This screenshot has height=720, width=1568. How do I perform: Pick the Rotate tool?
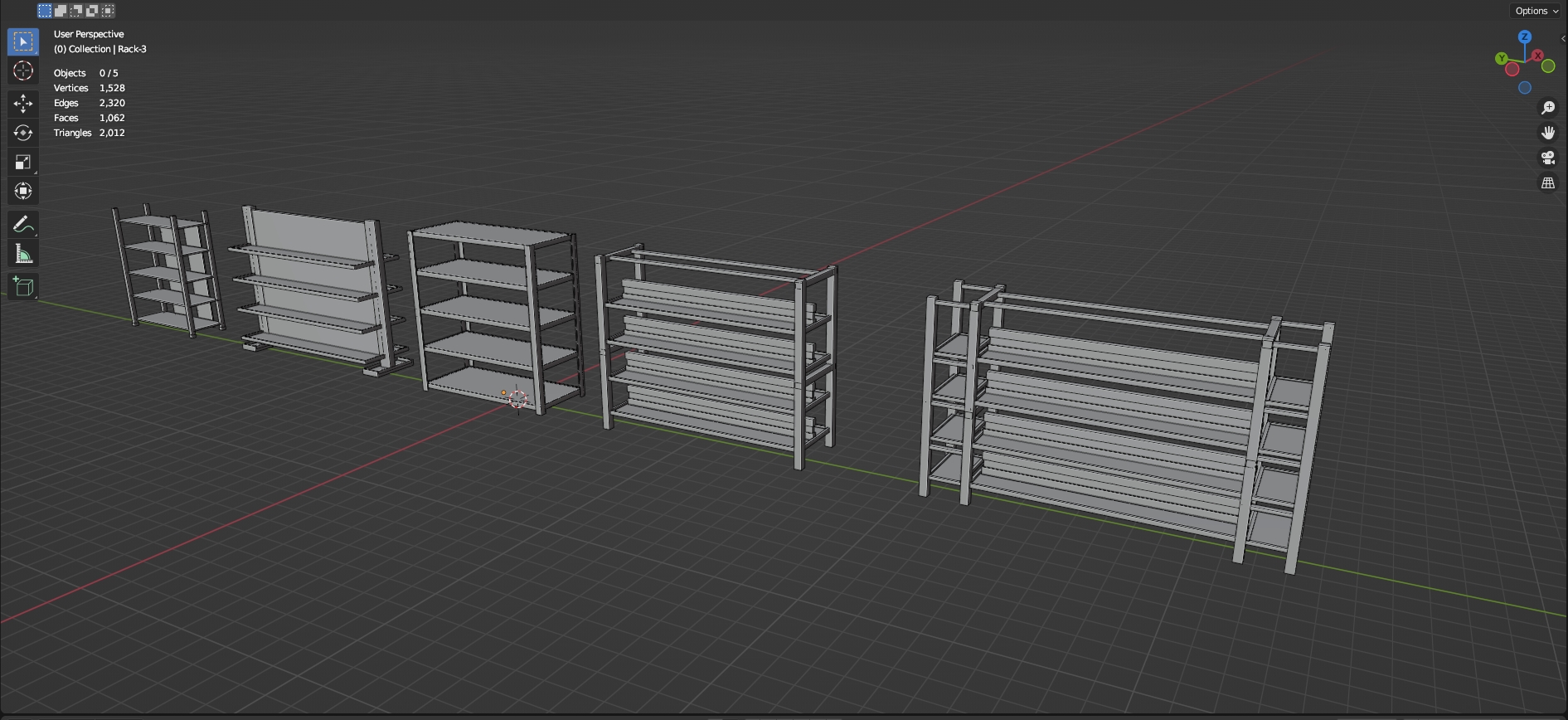coord(23,133)
